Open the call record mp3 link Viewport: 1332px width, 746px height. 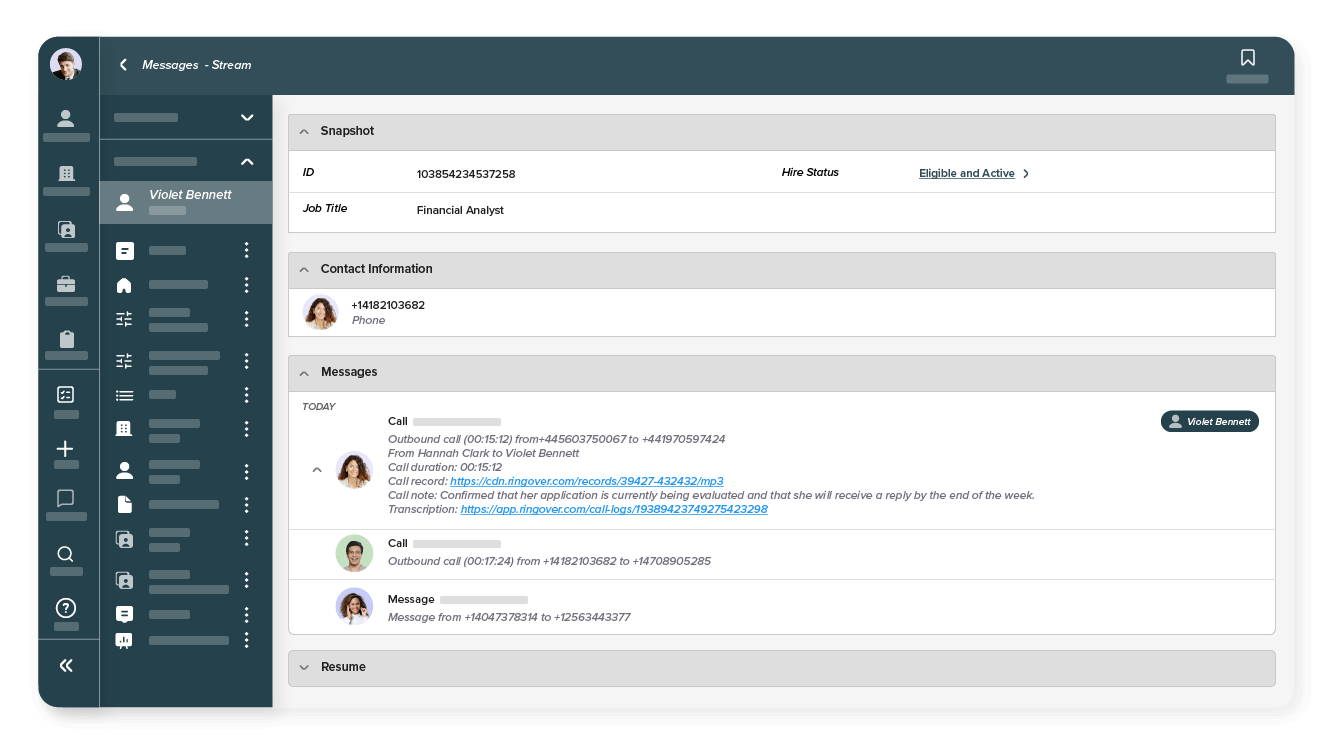587,481
